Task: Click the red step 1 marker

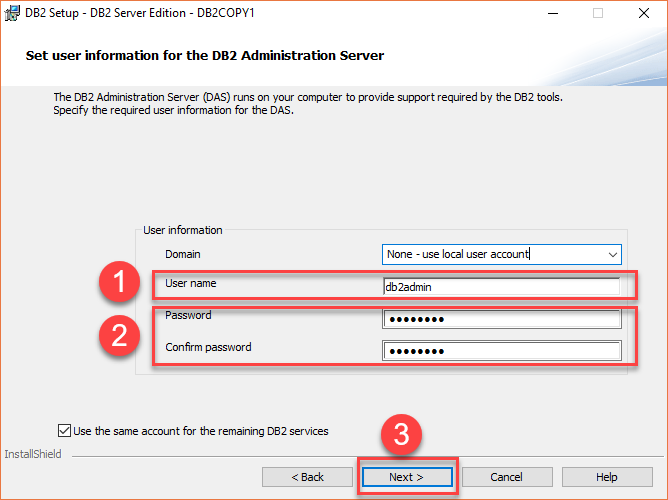Action: coord(119,282)
